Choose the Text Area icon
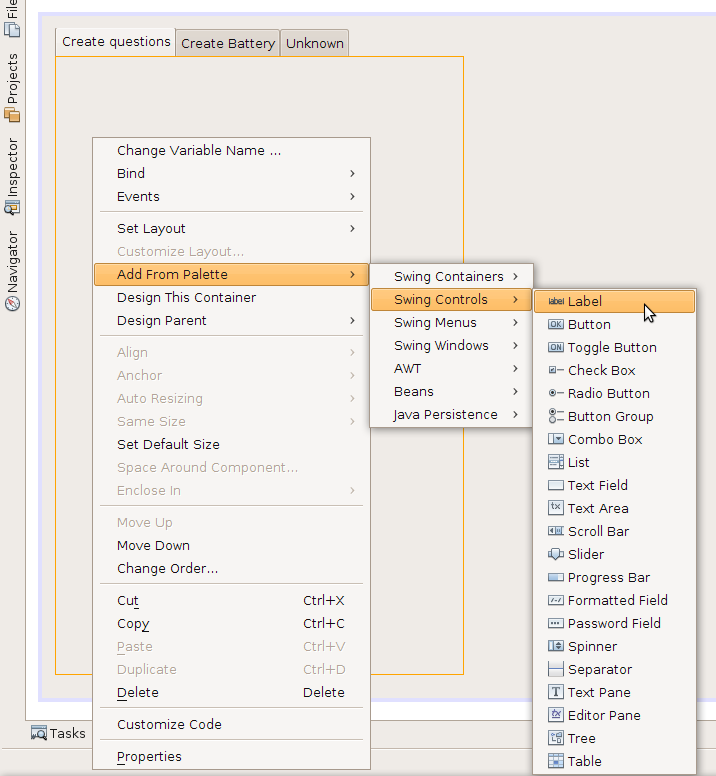716x776 pixels. (x=556, y=508)
